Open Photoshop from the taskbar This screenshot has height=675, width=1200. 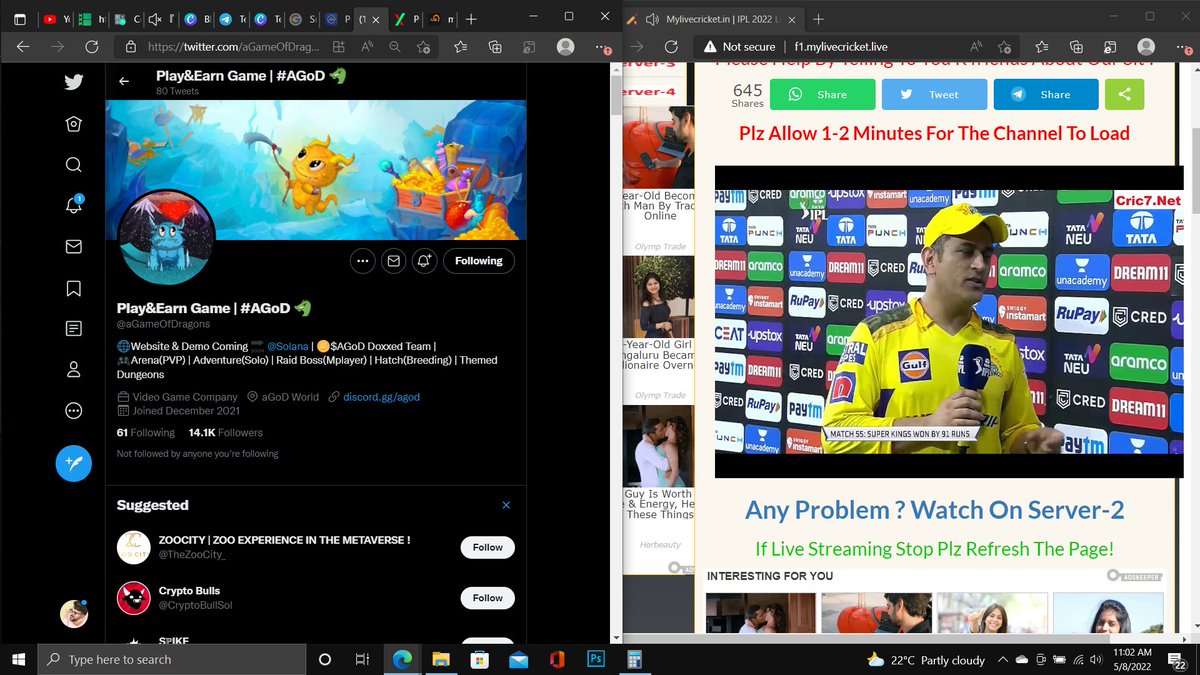pyautogui.click(x=594, y=659)
